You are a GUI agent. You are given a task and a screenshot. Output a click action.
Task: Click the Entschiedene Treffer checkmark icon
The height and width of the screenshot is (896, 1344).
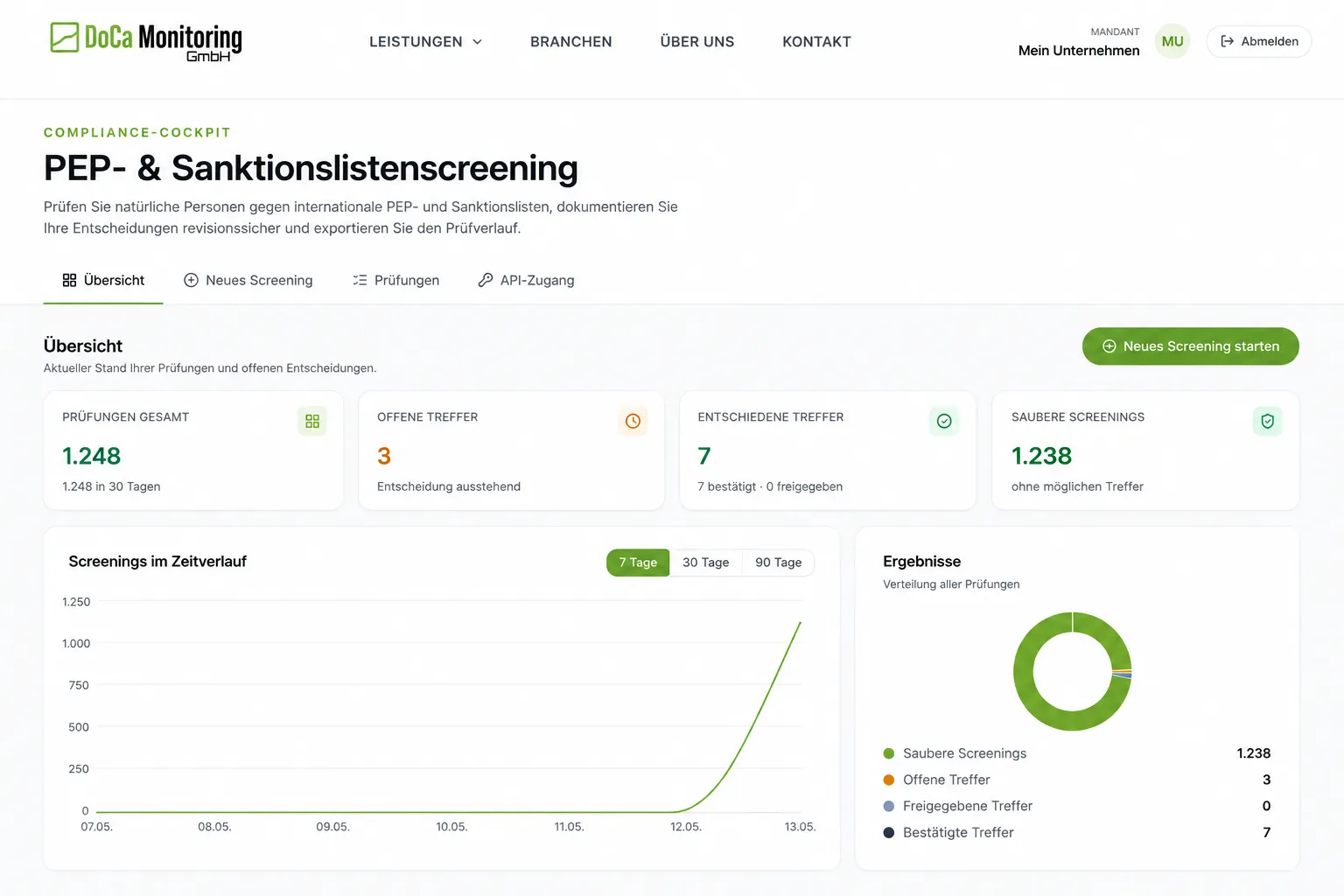click(944, 422)
